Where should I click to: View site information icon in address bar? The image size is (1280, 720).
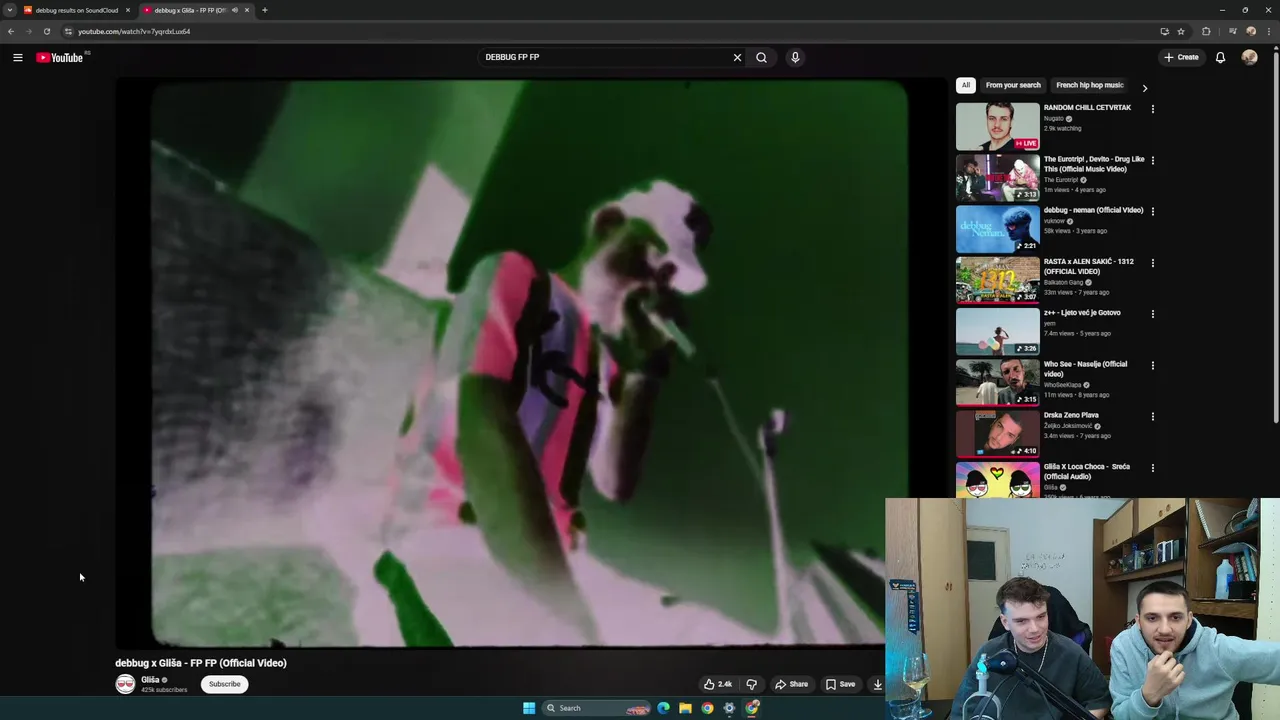pos(68,31)
